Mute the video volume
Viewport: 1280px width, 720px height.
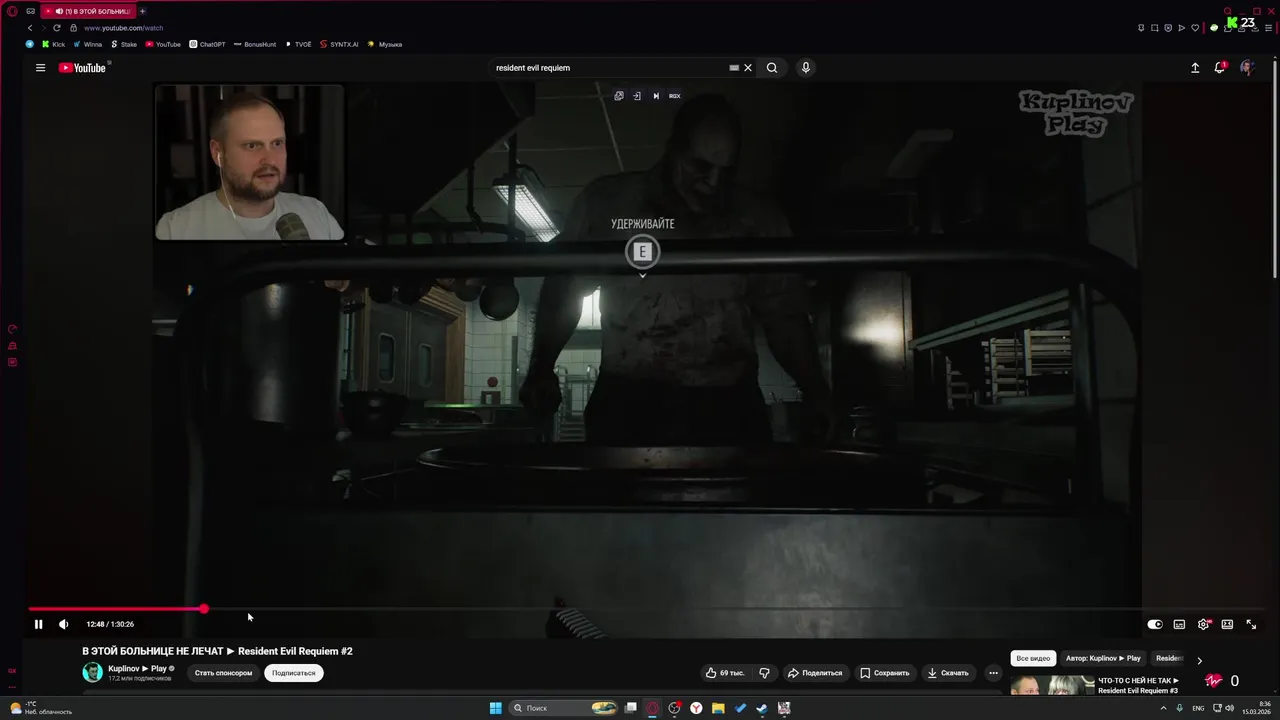(x=64, y=624)
